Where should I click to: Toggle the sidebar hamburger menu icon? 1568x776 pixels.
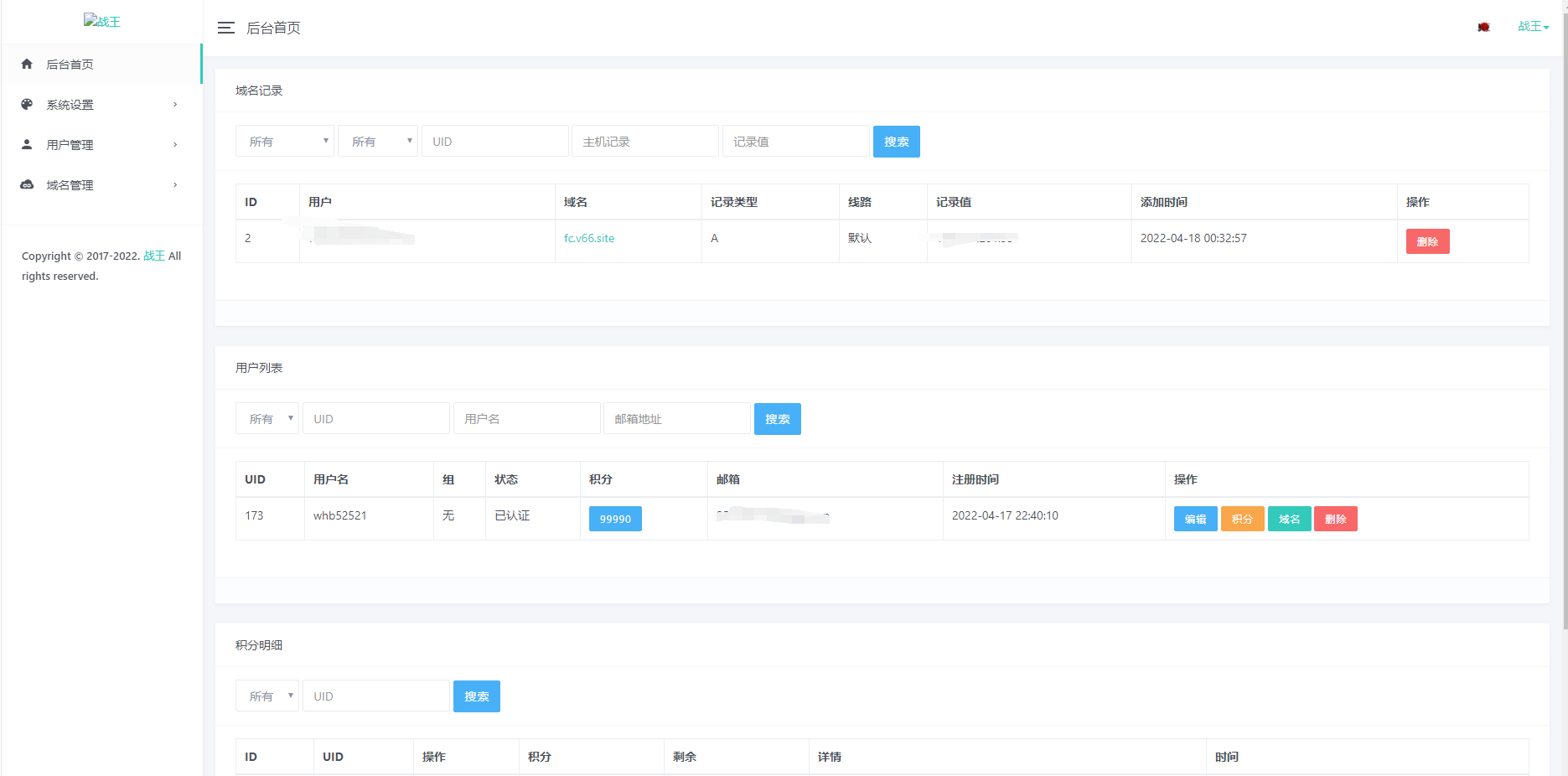point(225,28)
